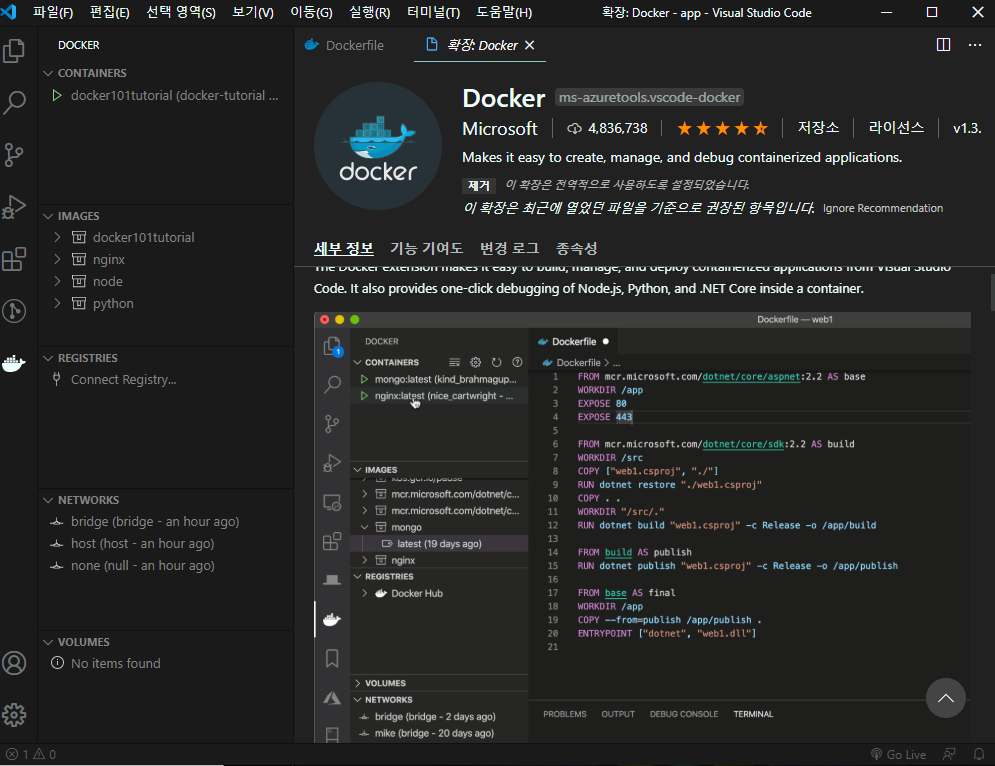Click the 'No items found' volumes message
This screenshot has height=766, width=995.
tap(115, 663)
